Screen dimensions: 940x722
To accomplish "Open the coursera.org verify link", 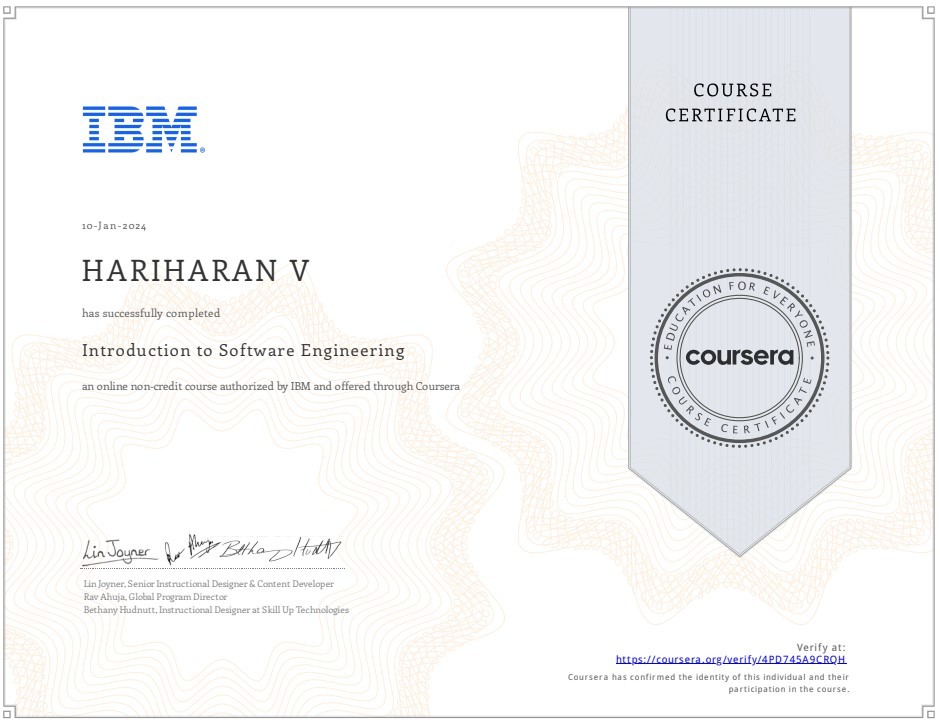I will [x=731, y=660].
